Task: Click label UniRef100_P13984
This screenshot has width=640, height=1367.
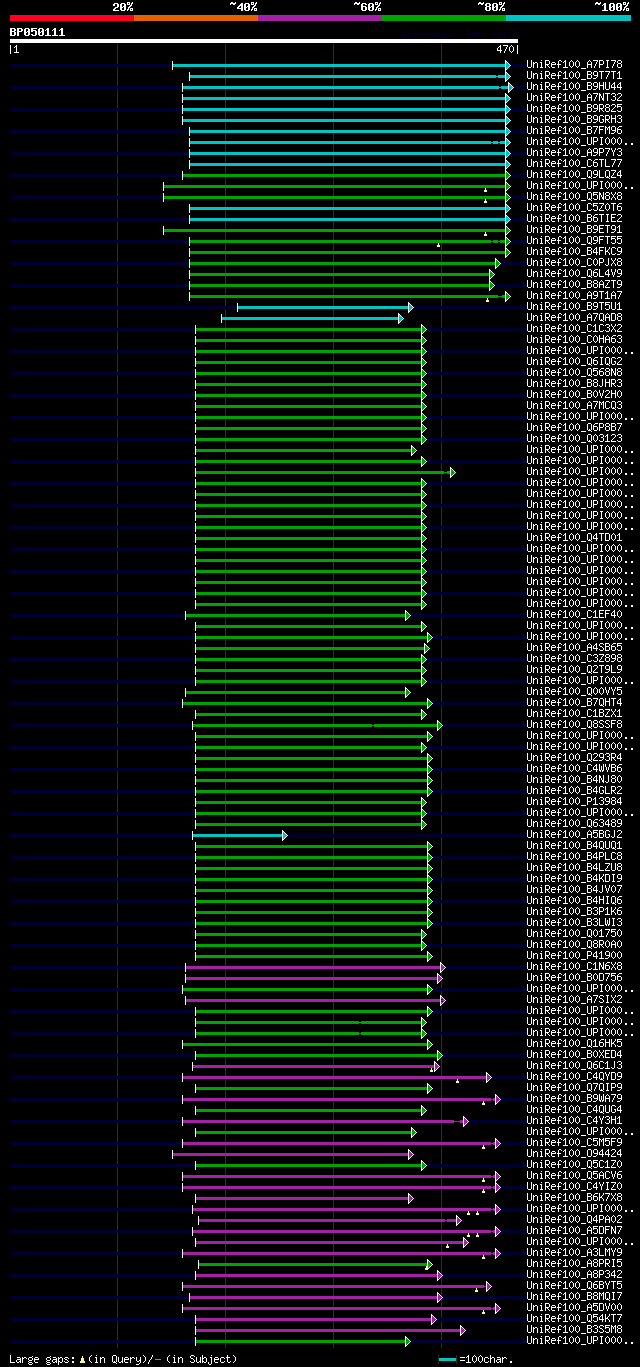Action: (x=574, y=801)
